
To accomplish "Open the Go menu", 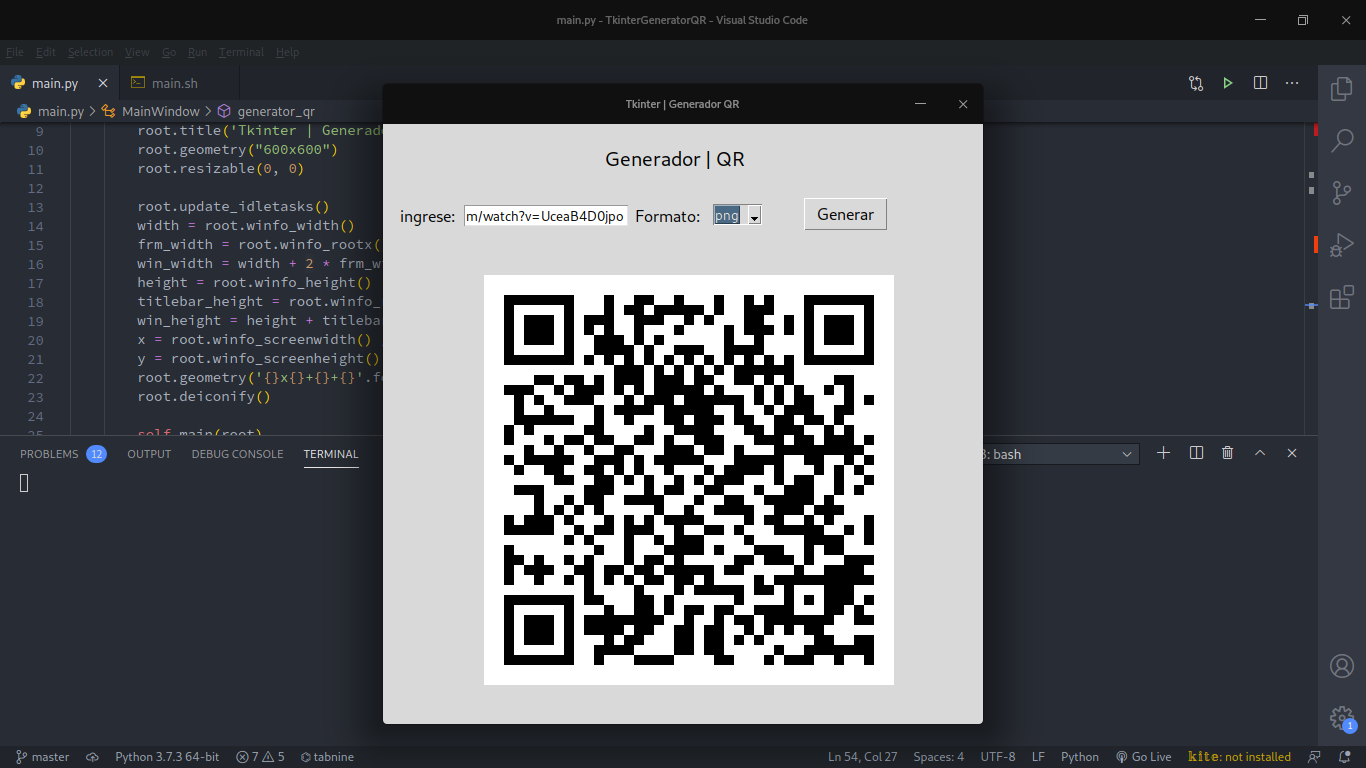I will point(169,52).
